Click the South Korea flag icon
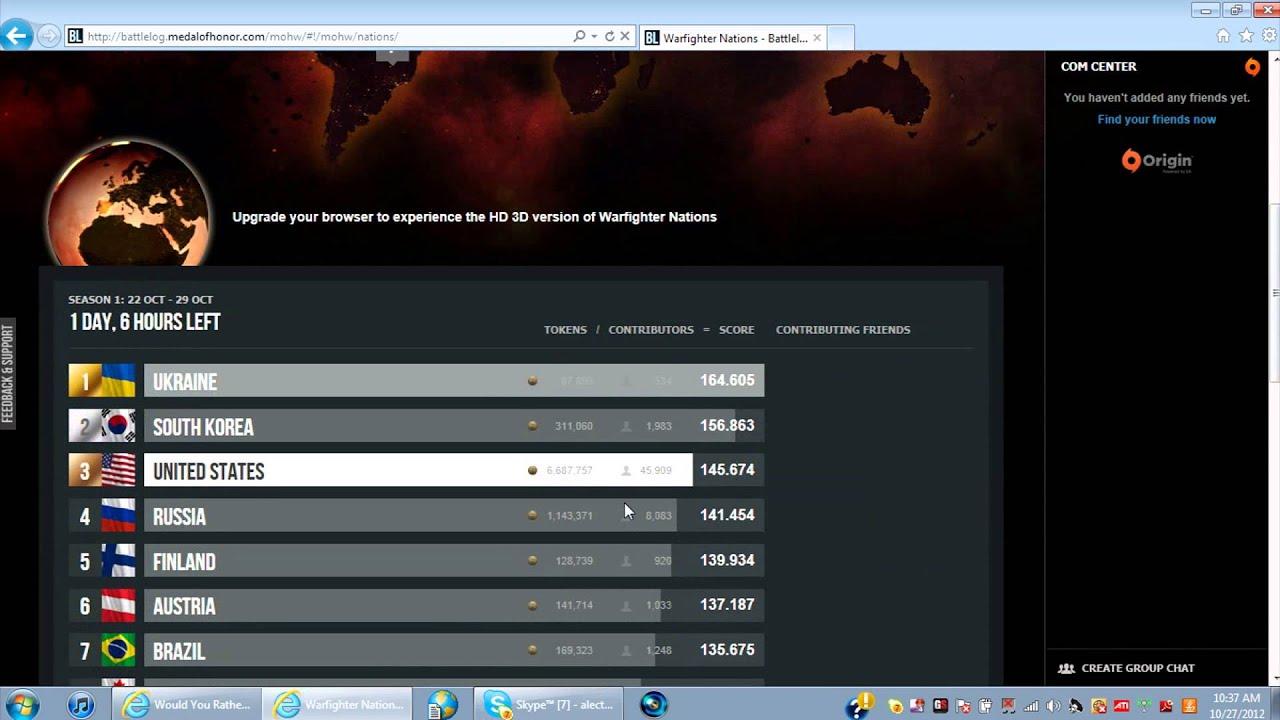This screenshot has height=720, width=1280. click(x=118, y=426)
